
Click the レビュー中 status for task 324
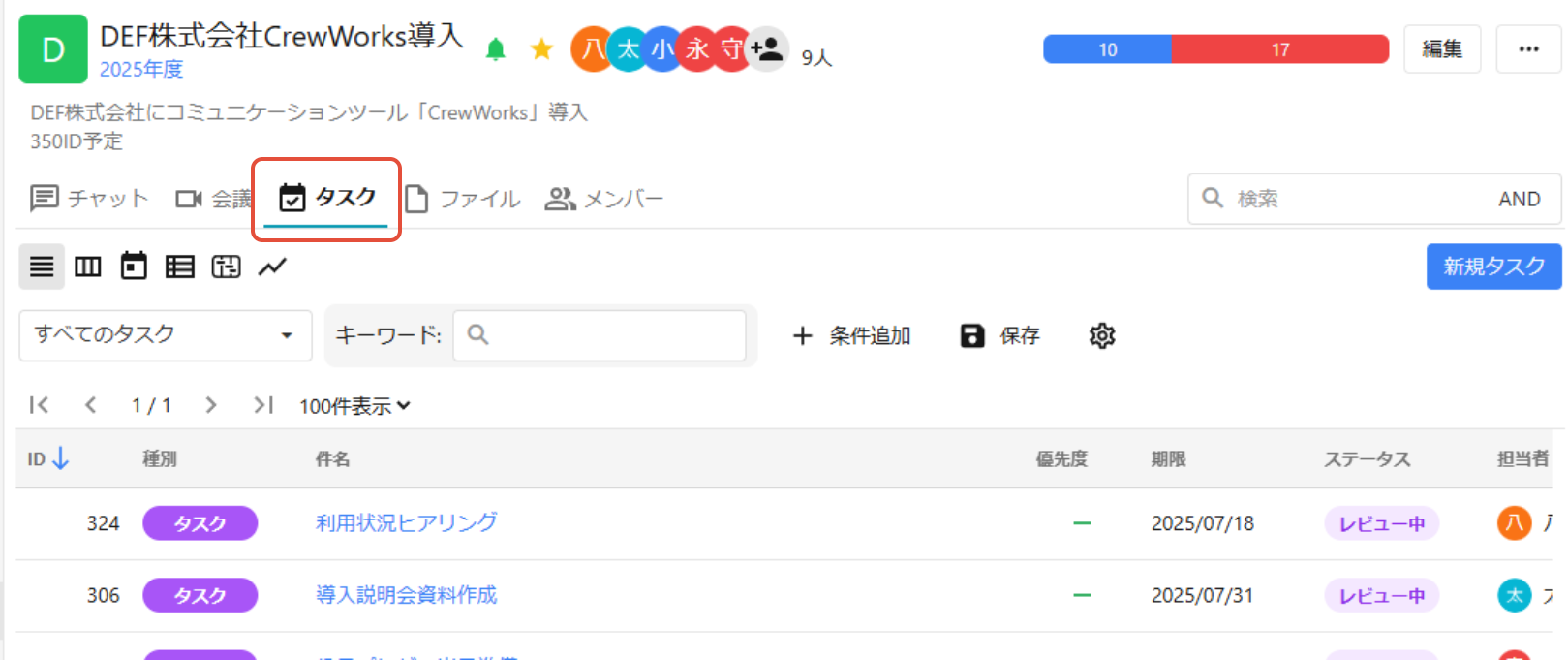coord(1382,523)
